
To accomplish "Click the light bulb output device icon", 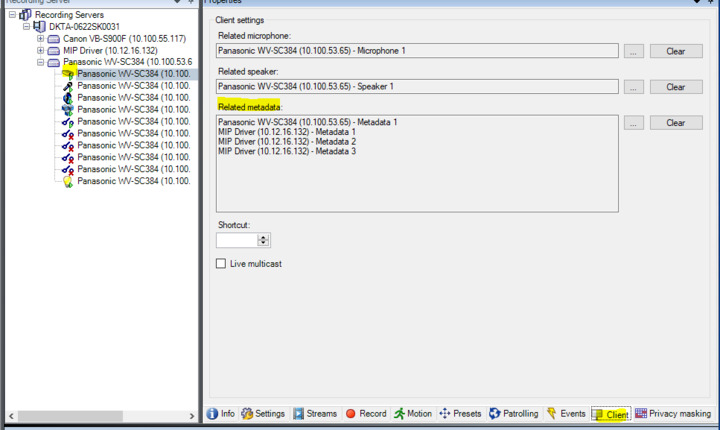I will pos(67,182).
